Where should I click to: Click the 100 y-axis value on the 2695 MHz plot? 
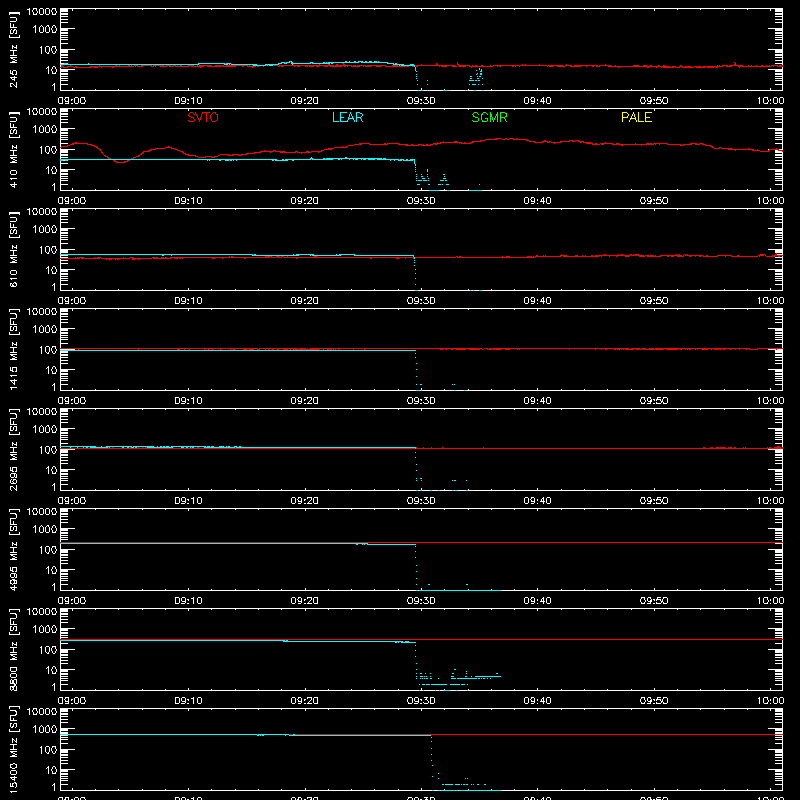tap(48, 449)
